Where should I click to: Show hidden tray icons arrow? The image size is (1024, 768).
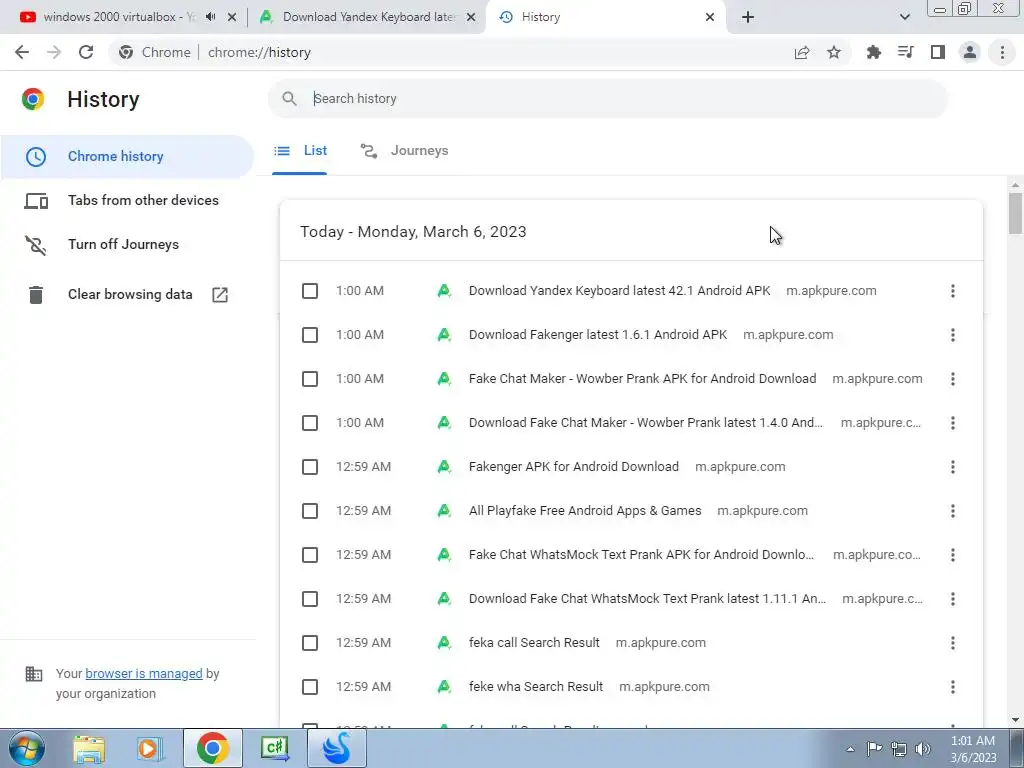pyautogui.click(x=850, y=749)
